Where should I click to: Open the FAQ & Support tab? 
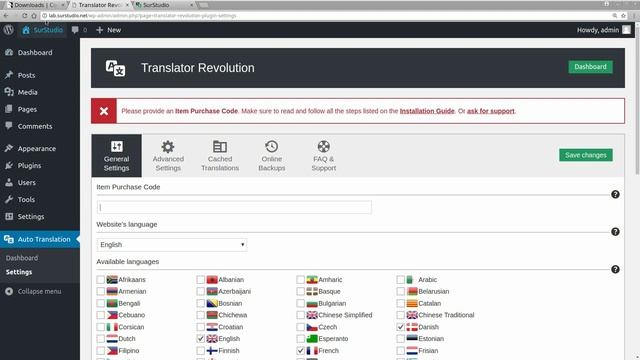coord(324,156)
